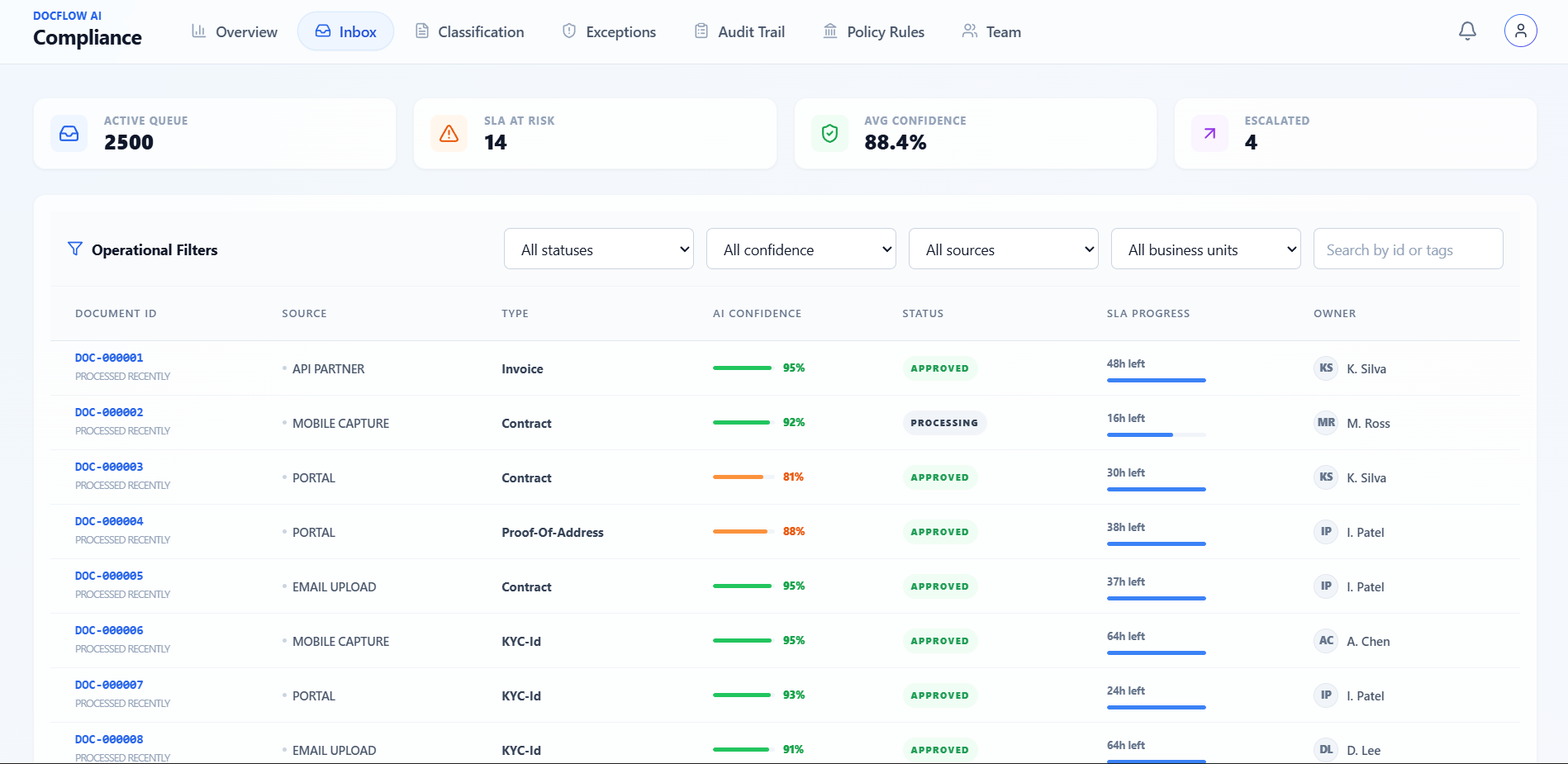1568x764 pixels.
Task: Open the All business units dropdown
Action: coord(1206,249)
